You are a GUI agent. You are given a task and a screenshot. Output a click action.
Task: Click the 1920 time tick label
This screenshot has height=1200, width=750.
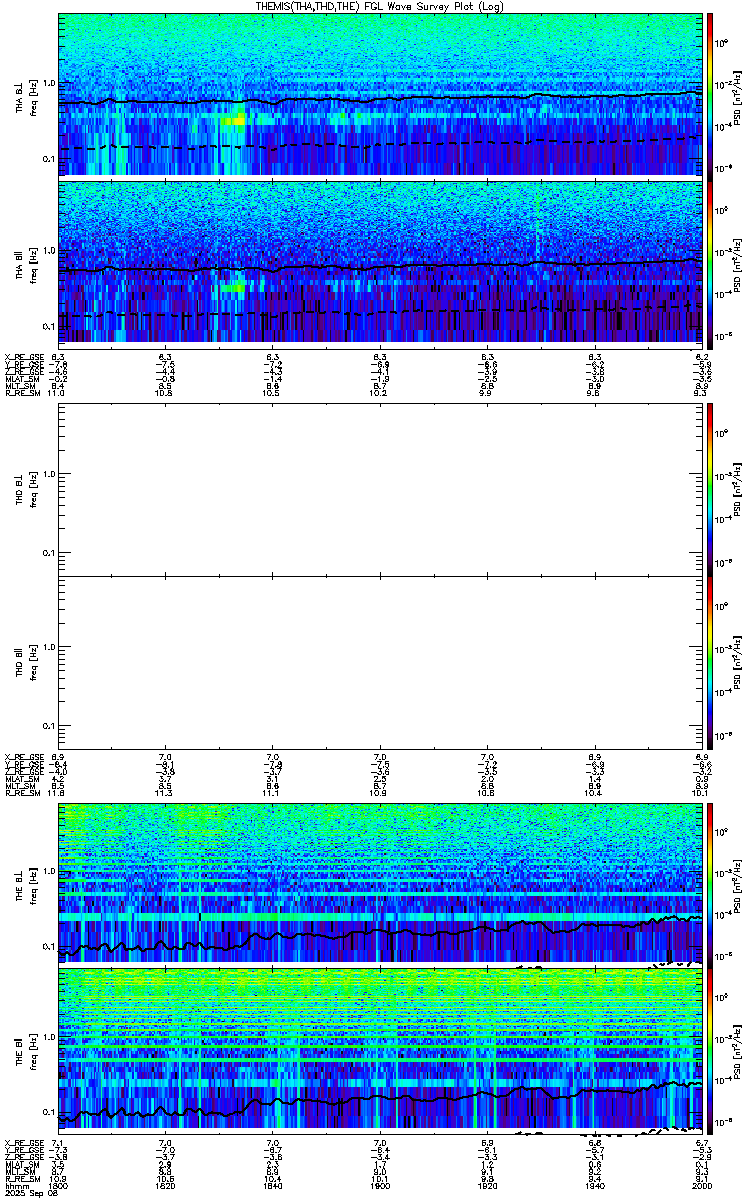coord(487,1187)
